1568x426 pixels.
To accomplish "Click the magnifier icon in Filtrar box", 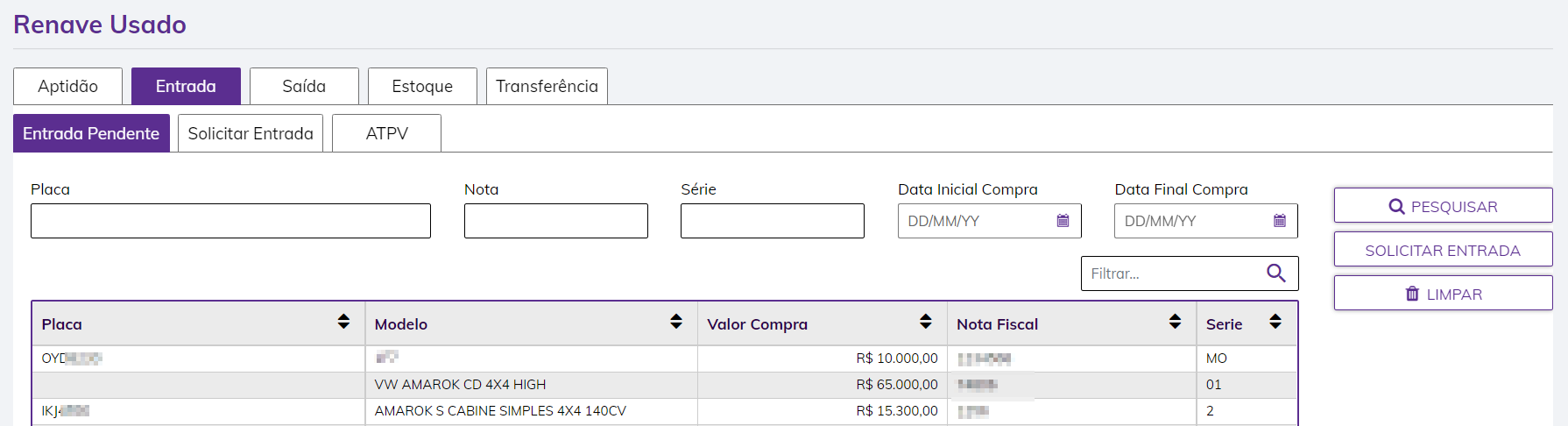I will [1276, 273].
